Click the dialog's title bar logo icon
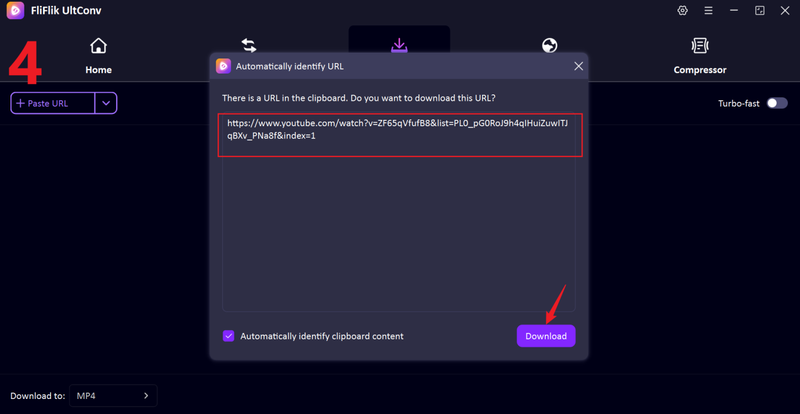Image resolution: width=800 pixels, height=414 pixels. pyautogui.click(x=223, y=66)
